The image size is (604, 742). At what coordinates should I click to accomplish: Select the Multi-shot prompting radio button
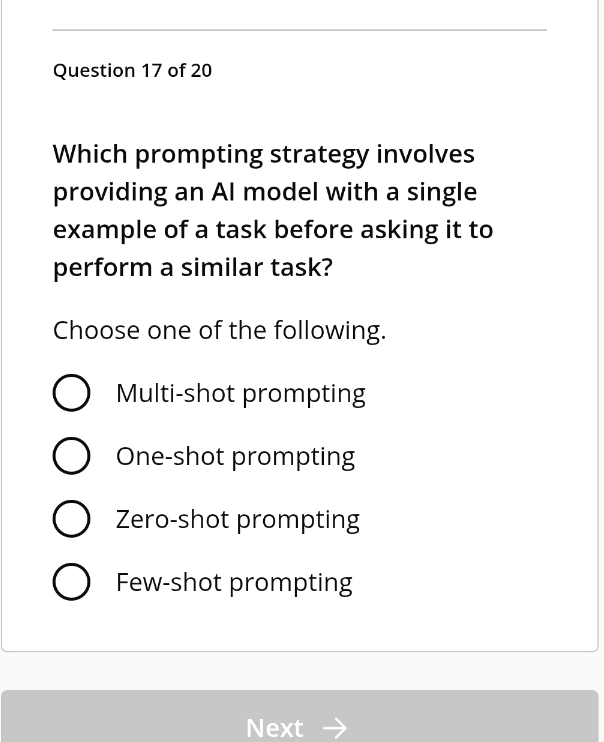[71, 394]
